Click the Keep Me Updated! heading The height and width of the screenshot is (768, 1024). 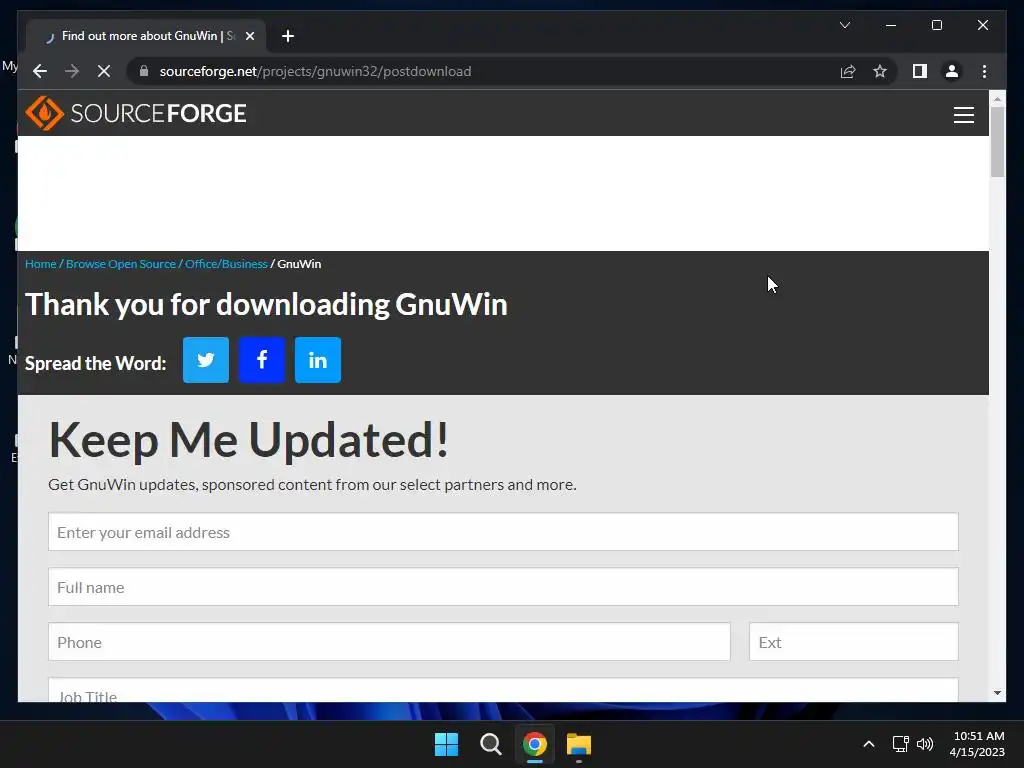[249, 440]
